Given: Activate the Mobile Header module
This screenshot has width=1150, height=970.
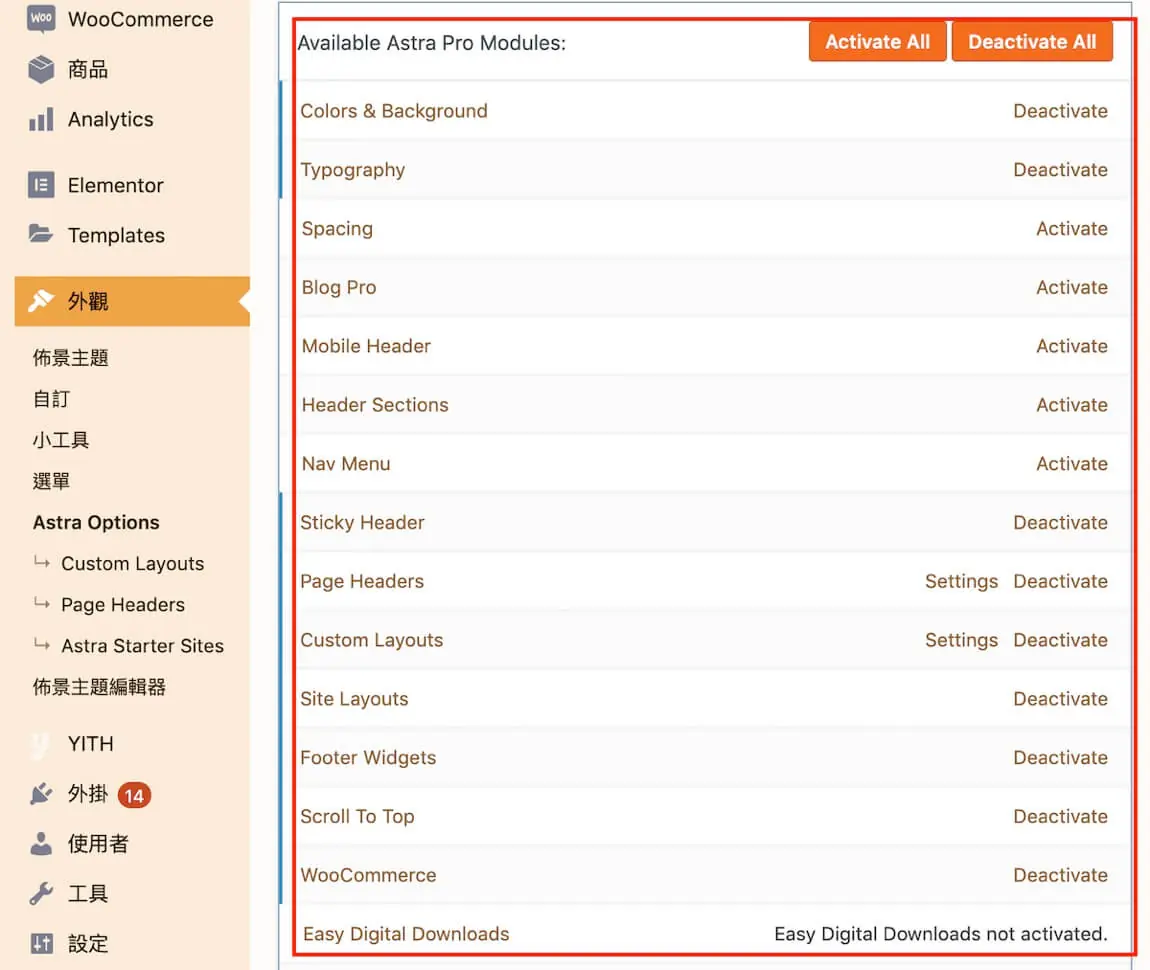Looking at the screenshot, I should pyautogui.click(x=1072, y=345).
